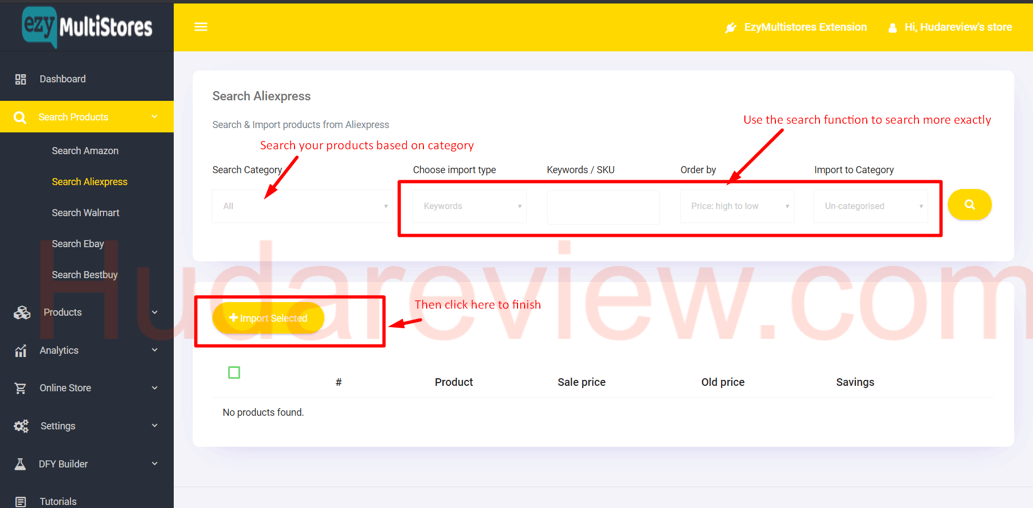This screenshot has width=1033, height=508.
Task: Click the Products boxes icon
Action: [x=22, y=312]
